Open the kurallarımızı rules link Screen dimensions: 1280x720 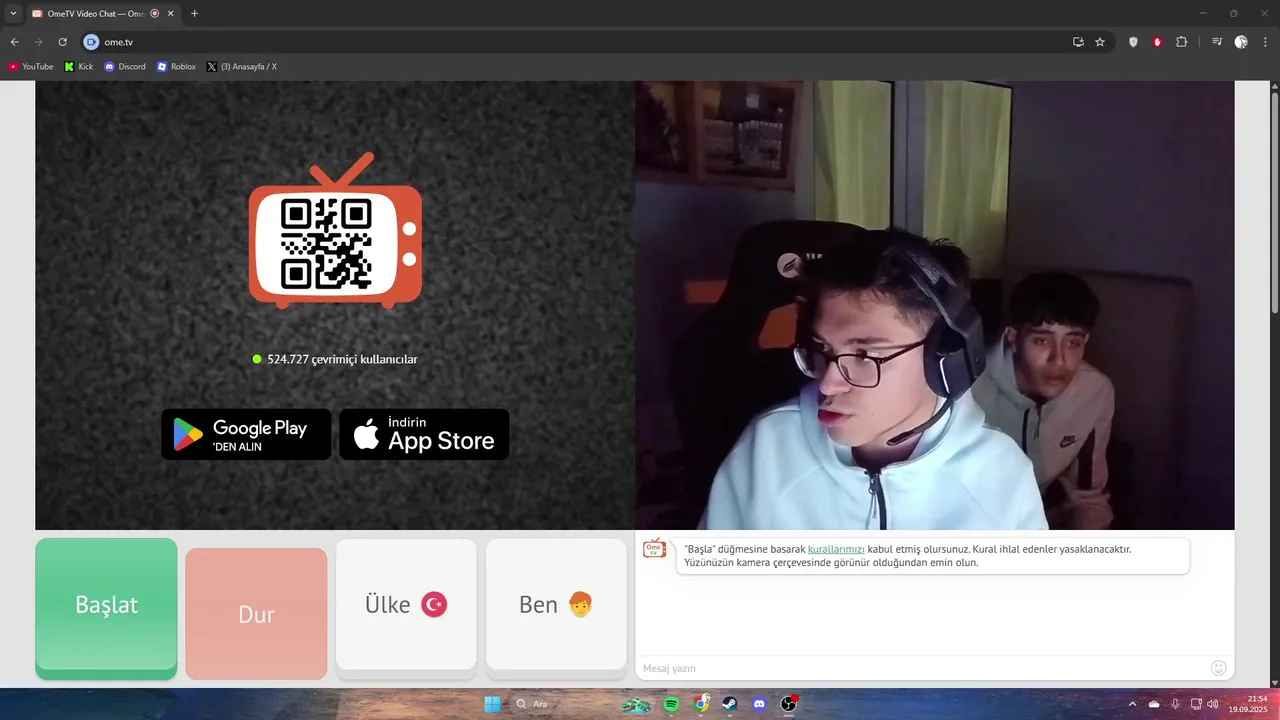click(836, 549)
